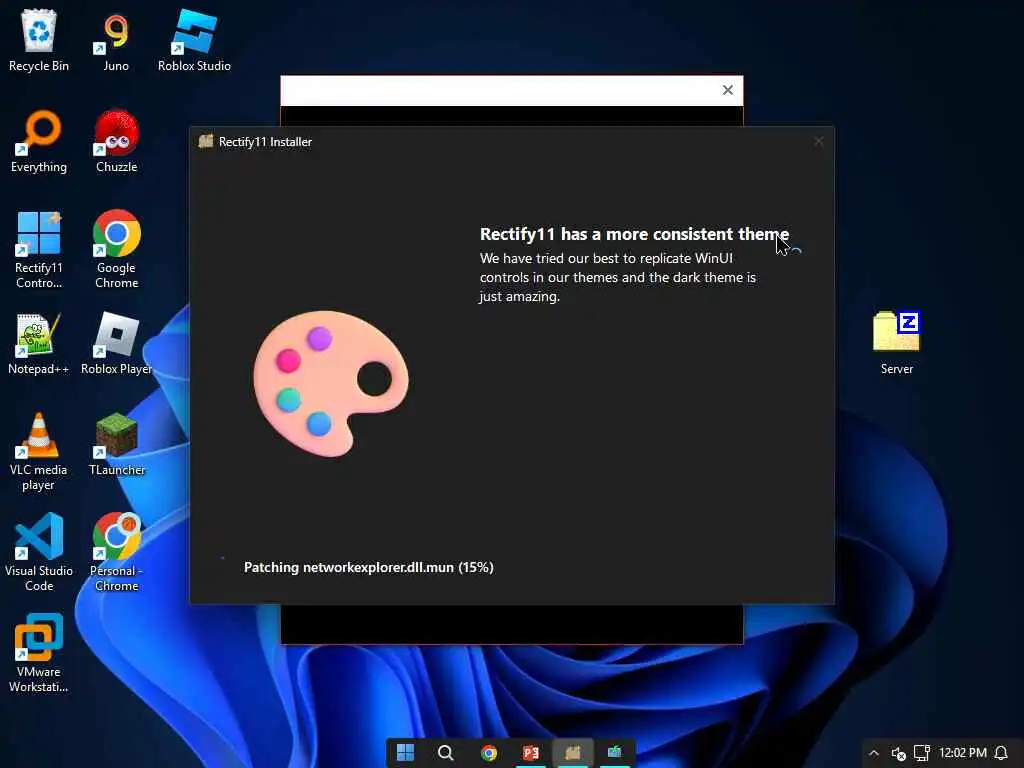1024x768 pixels.
Task: Launch Roblox Studio from the desktop
Action: coord(194,40)
